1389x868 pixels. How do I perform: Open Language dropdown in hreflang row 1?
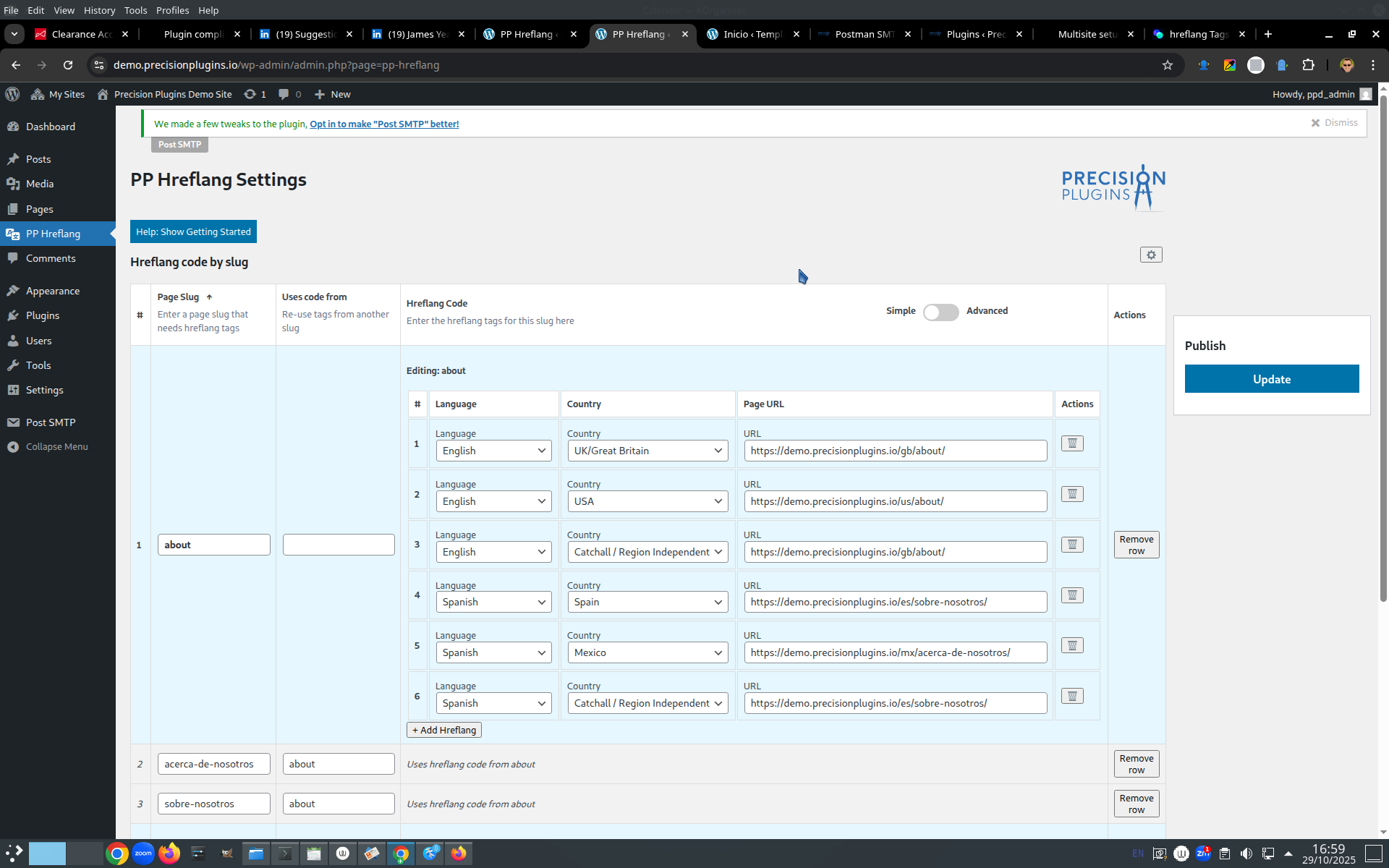pyautogui.click(x=493, y=451)
